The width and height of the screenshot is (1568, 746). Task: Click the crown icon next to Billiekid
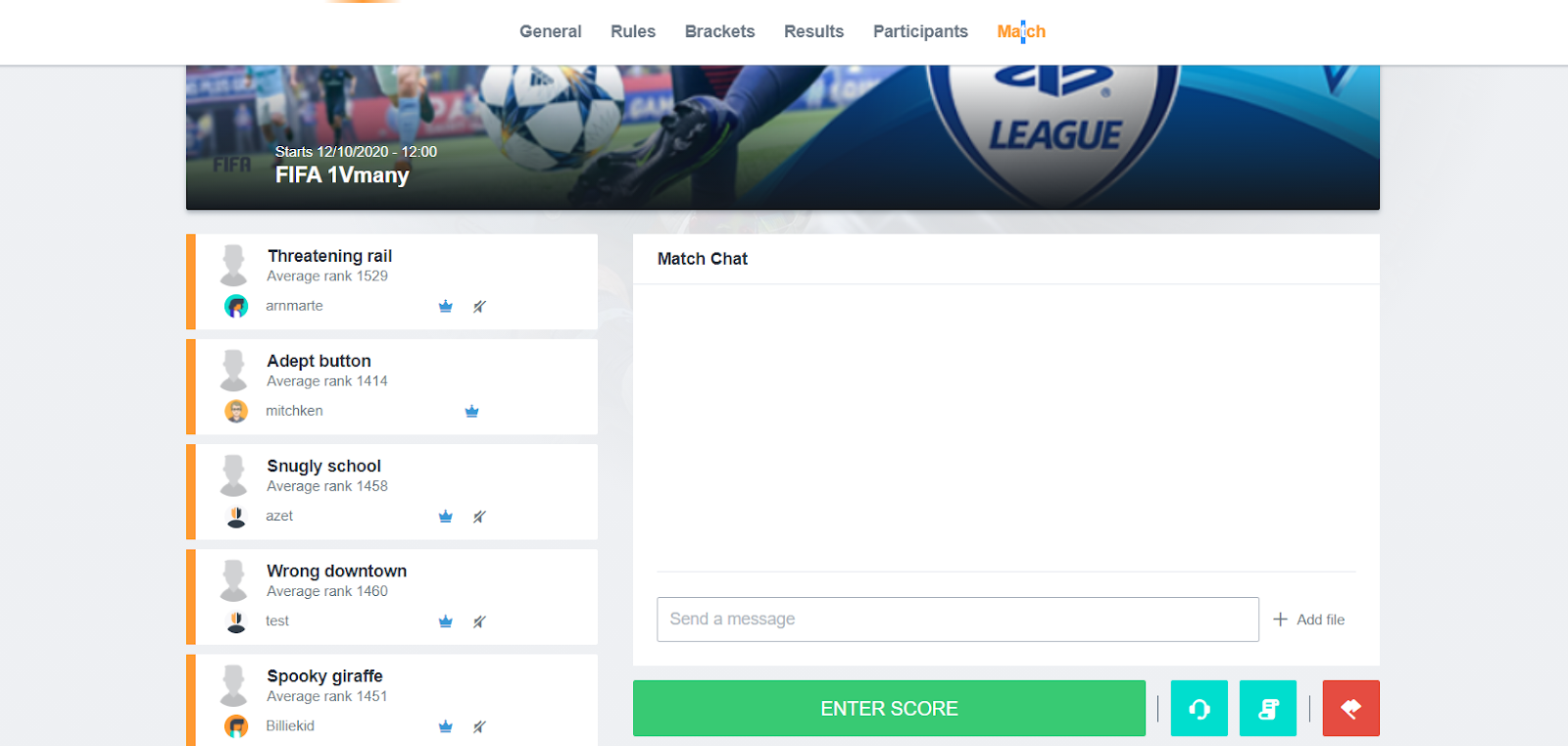click(x=446, y=726)
